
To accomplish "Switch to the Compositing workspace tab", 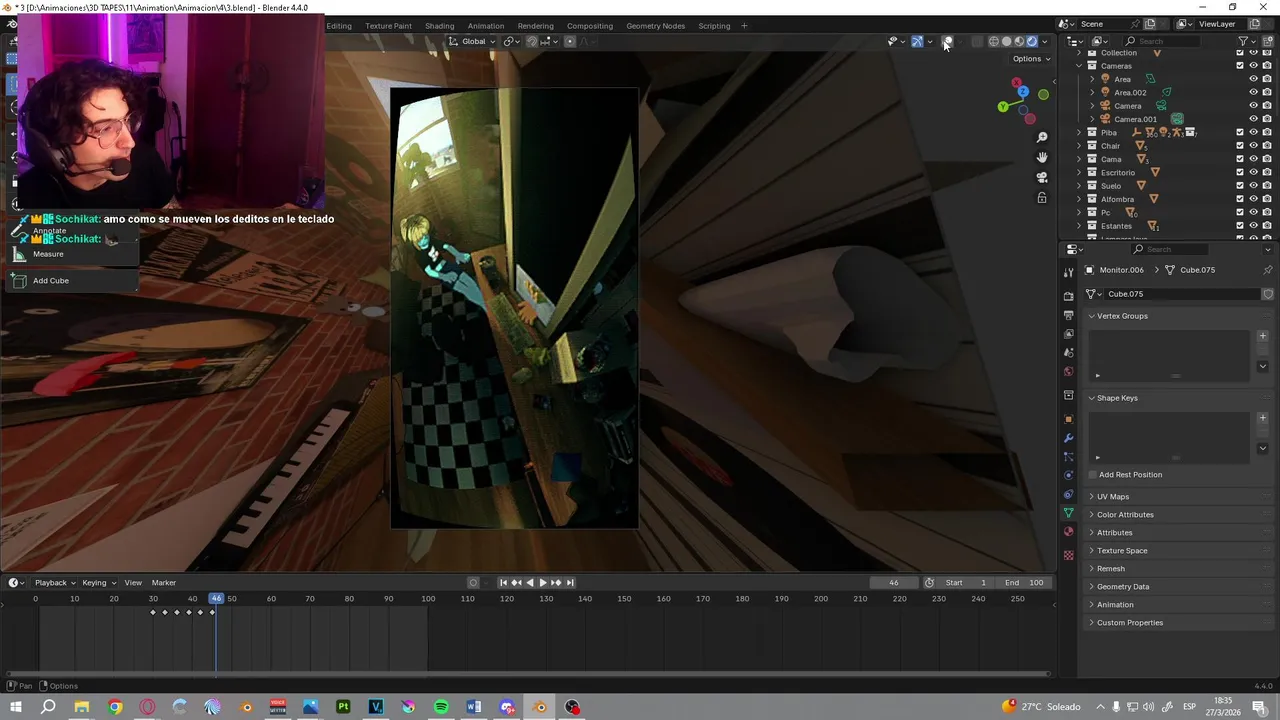I will point(590,26).
